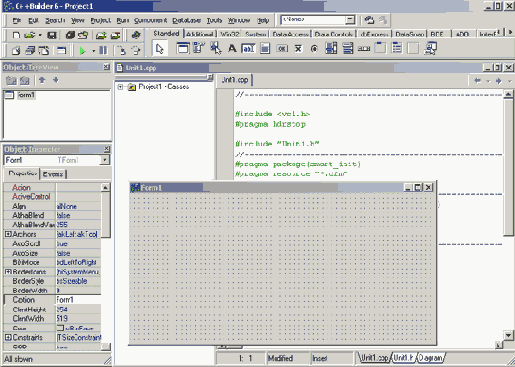Click the code editor scroll down arrow
The width and height of the screenshot is (515, 367).
pos(508,335)
